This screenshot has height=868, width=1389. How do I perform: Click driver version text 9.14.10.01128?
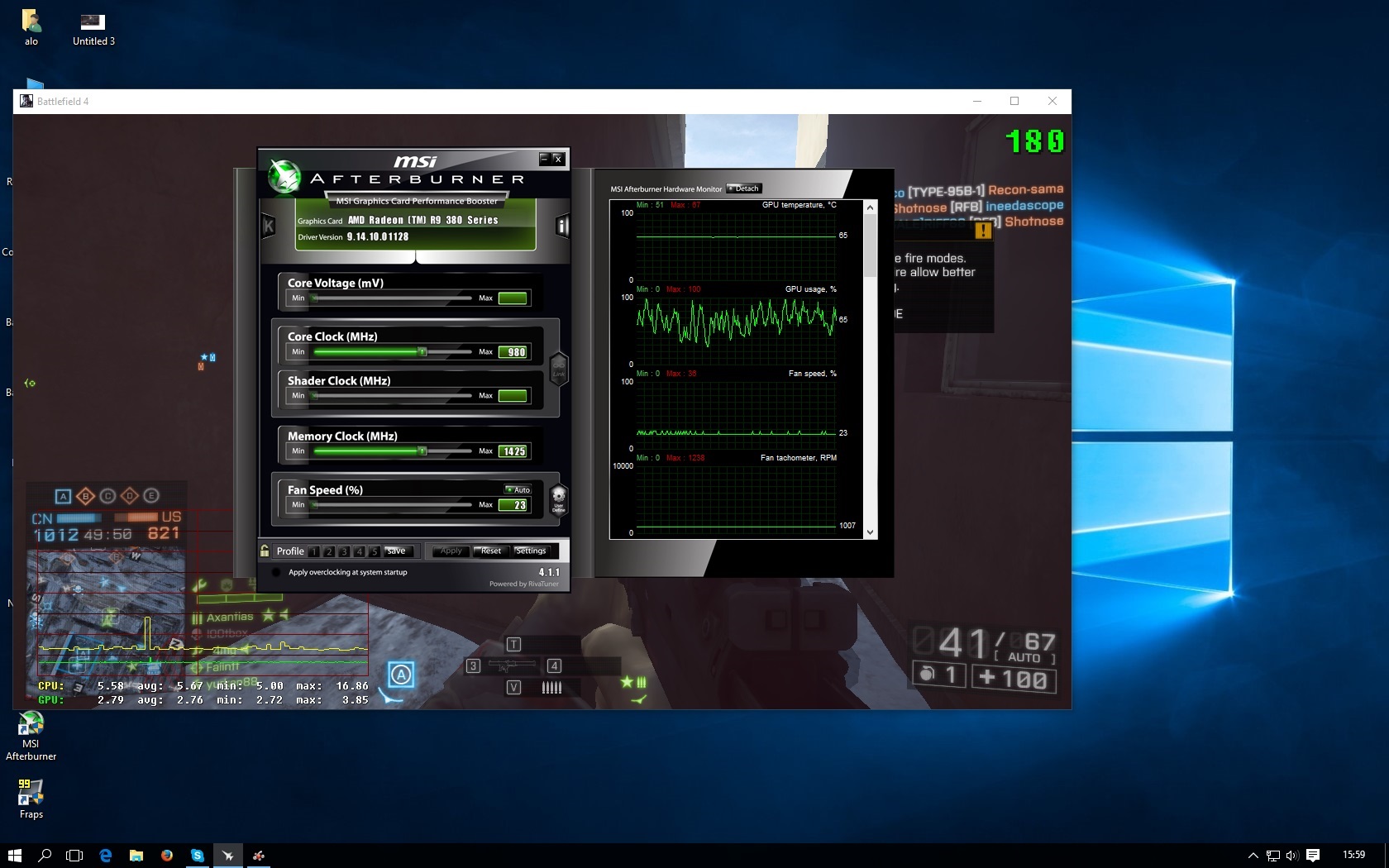pyautogui.click(x=377, y=236)
